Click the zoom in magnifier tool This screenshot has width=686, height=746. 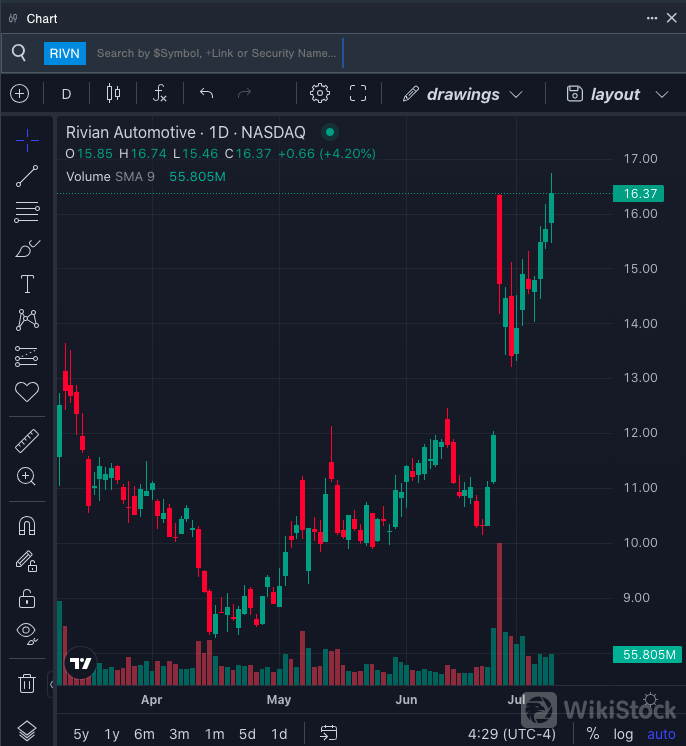[x=27, y=476]
